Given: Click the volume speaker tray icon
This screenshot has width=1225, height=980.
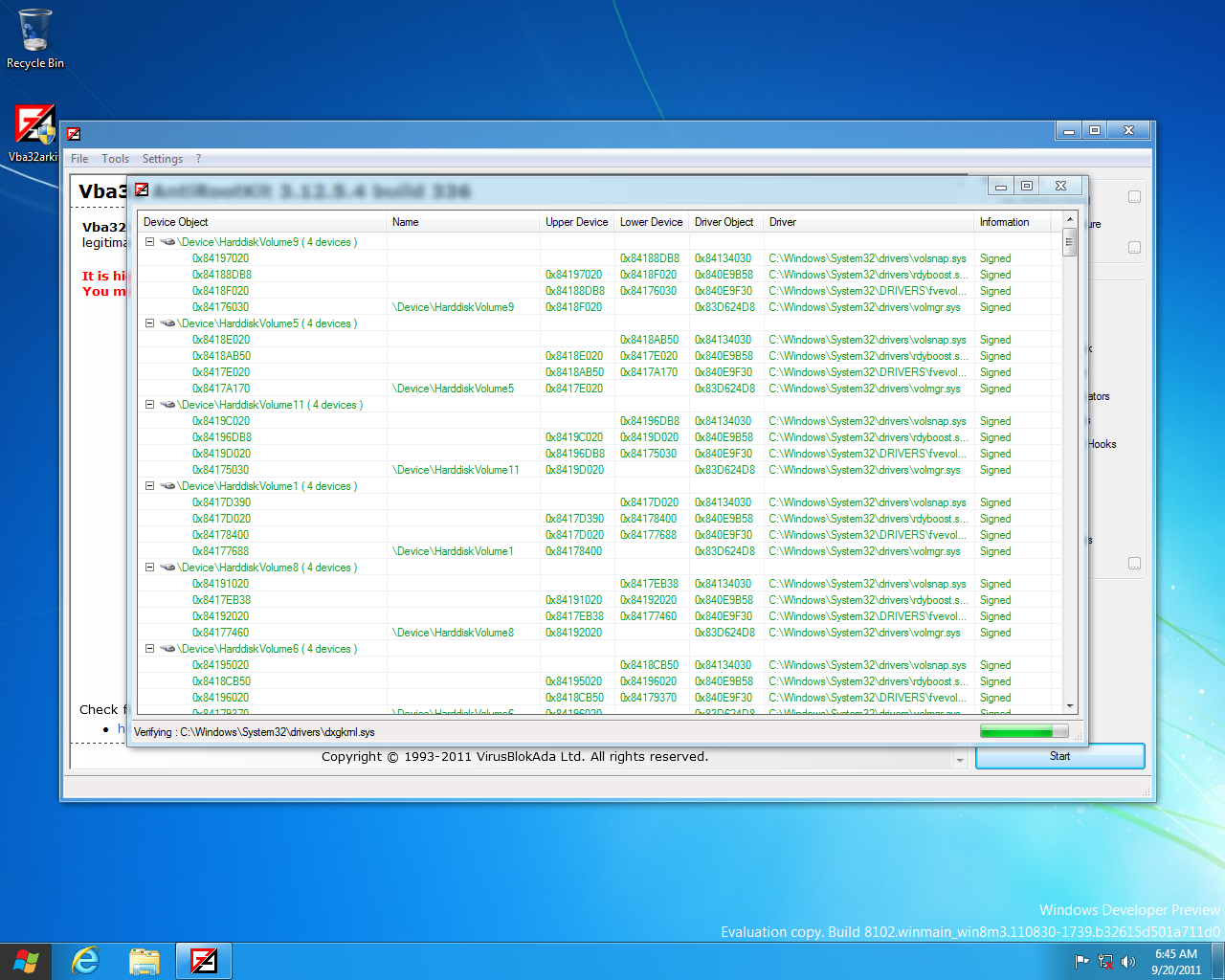Looking at the screenshot, I should tap(1128, 962).
